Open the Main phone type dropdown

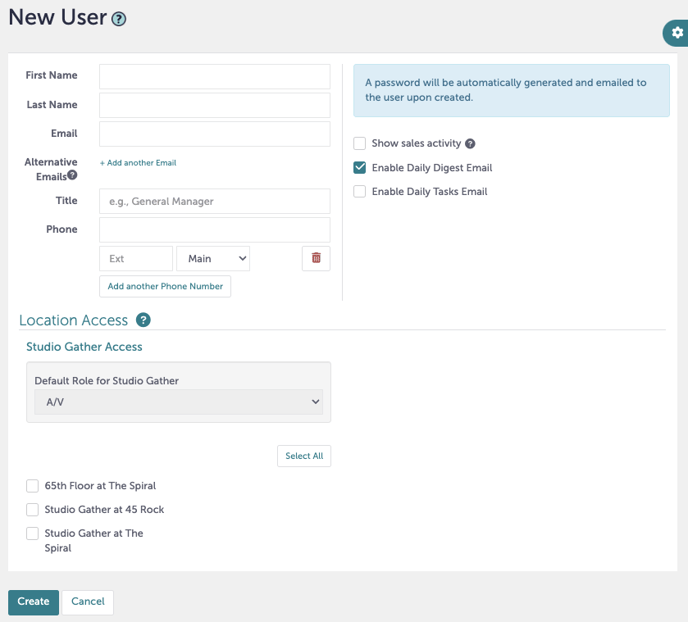coord(212,259)
